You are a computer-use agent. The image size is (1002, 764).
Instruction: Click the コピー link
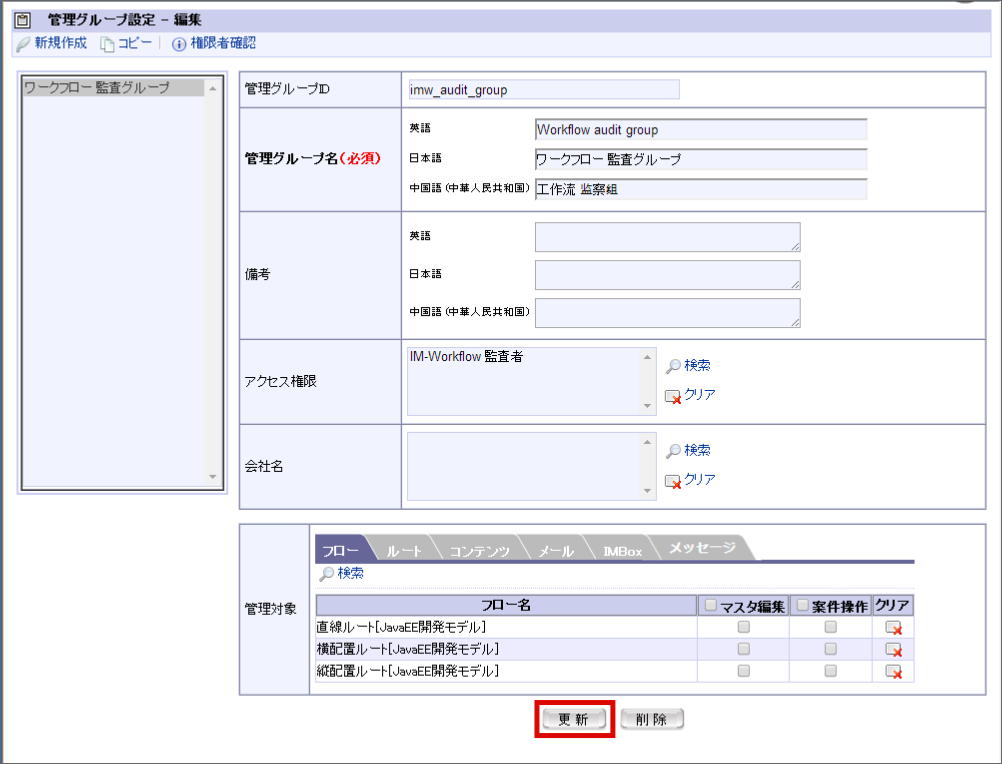[135, 43]
